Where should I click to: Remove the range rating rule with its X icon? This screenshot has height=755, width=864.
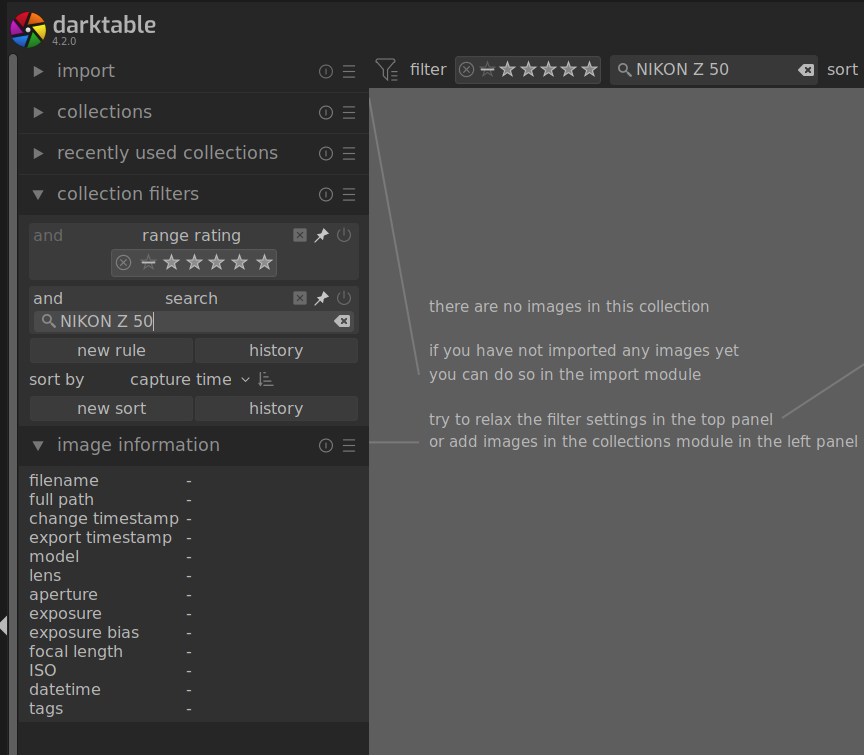pos(300,235)
